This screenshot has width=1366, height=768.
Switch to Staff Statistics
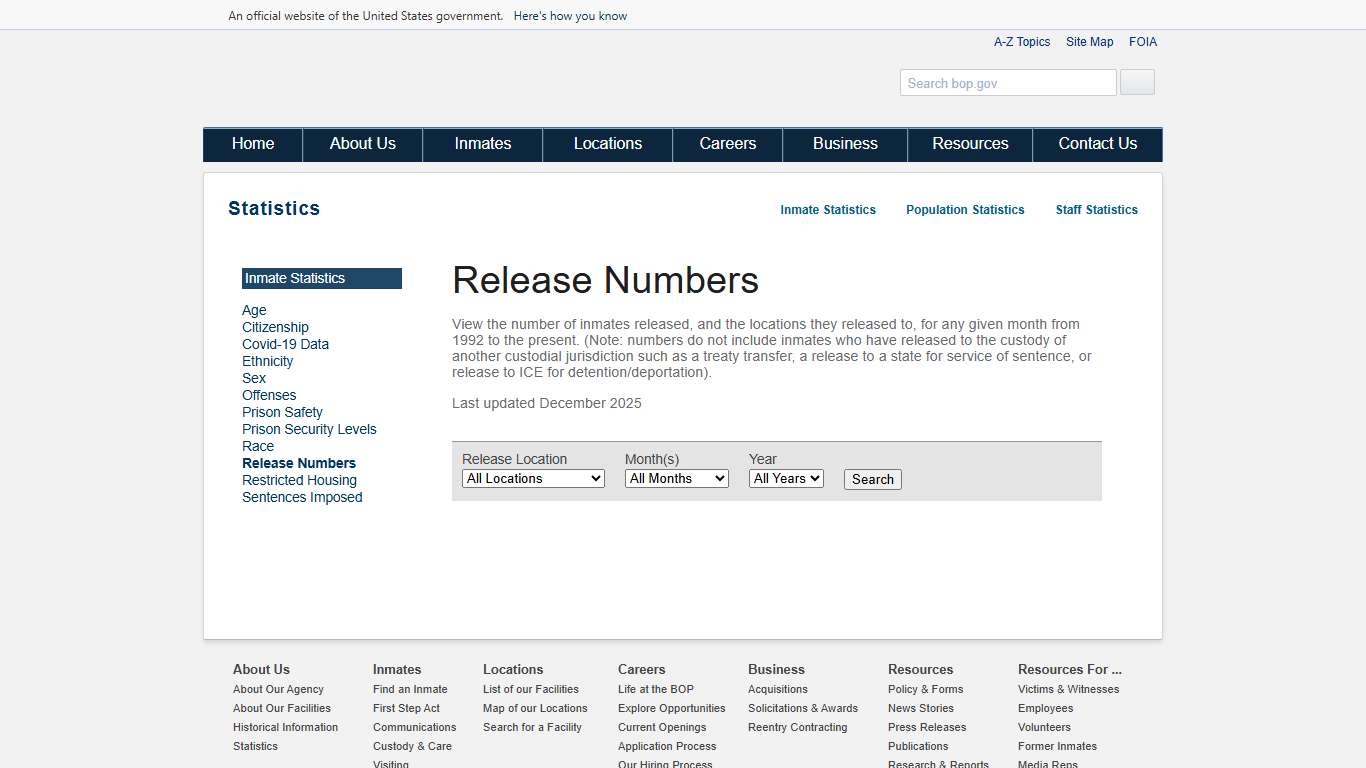pyautogui.click(x=1096, y=210)
